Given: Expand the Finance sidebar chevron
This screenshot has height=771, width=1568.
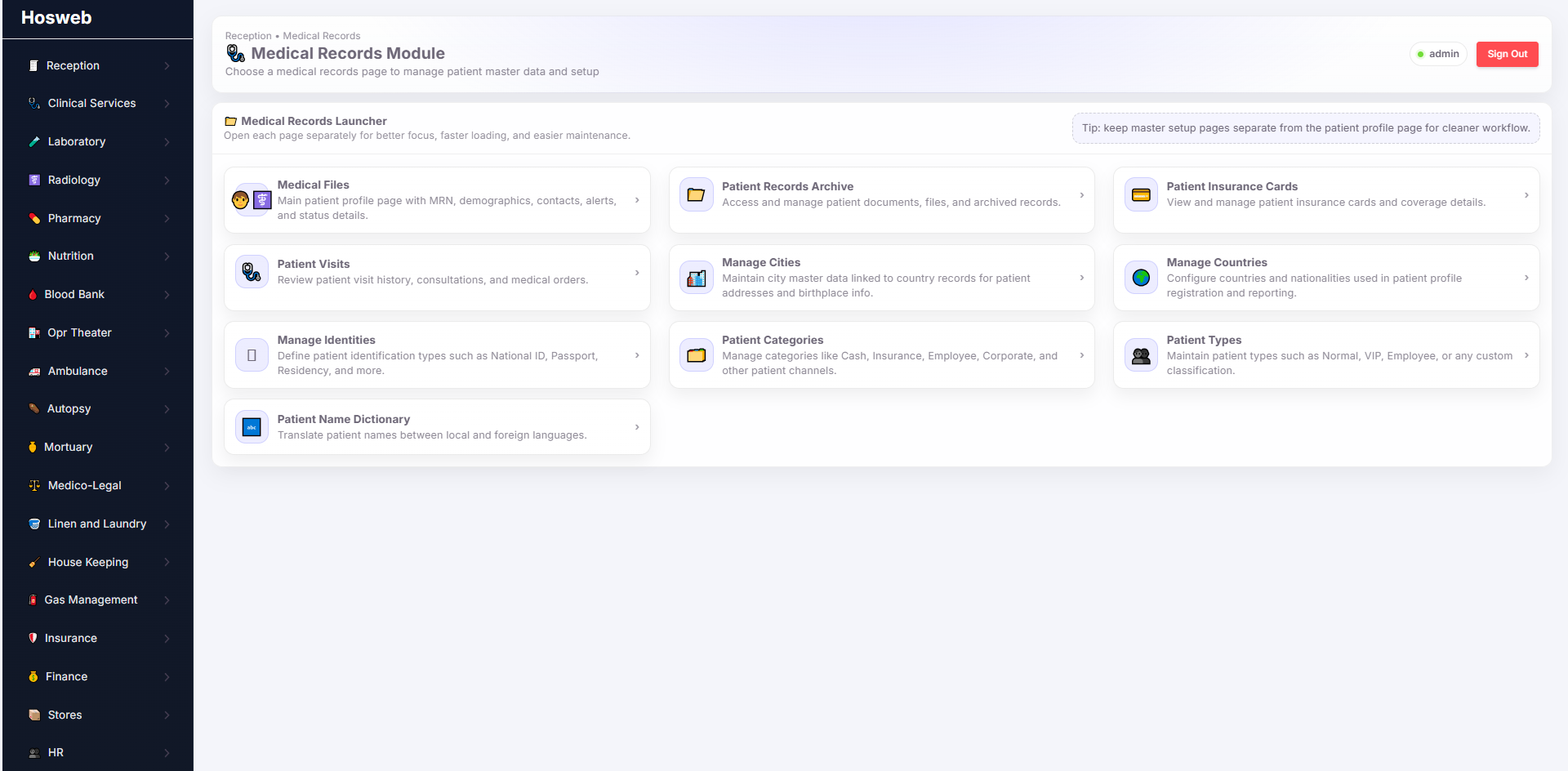Looking at the screenshot, I should [x=167, y=677].
